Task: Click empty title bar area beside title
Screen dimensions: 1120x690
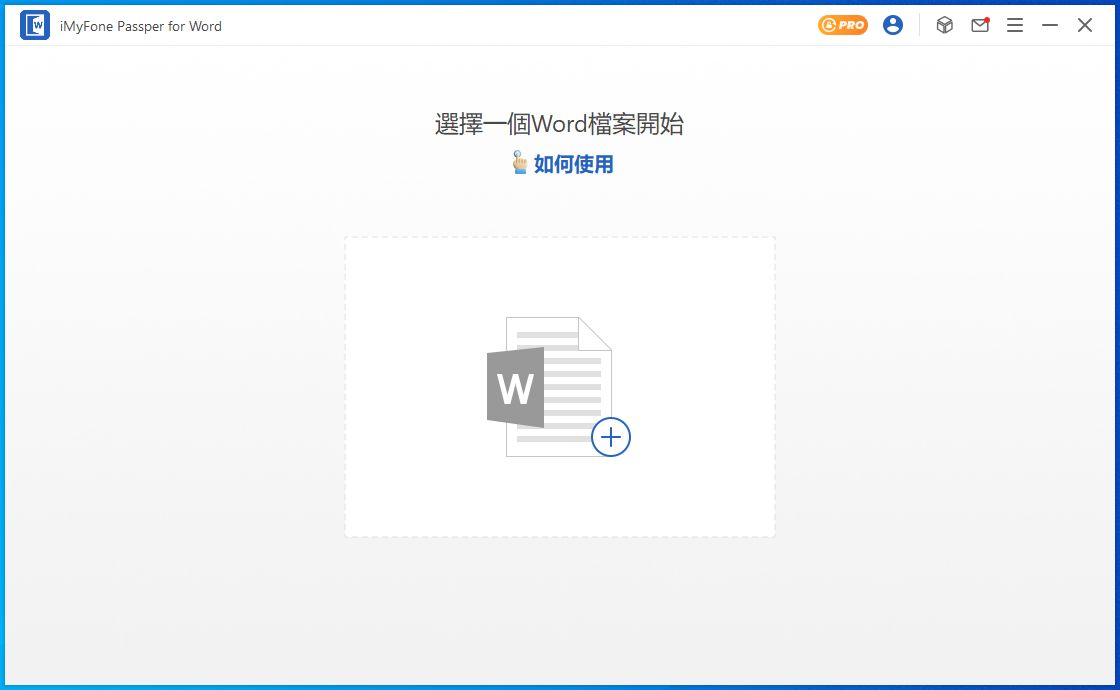Action: click(x=500, y=26)
